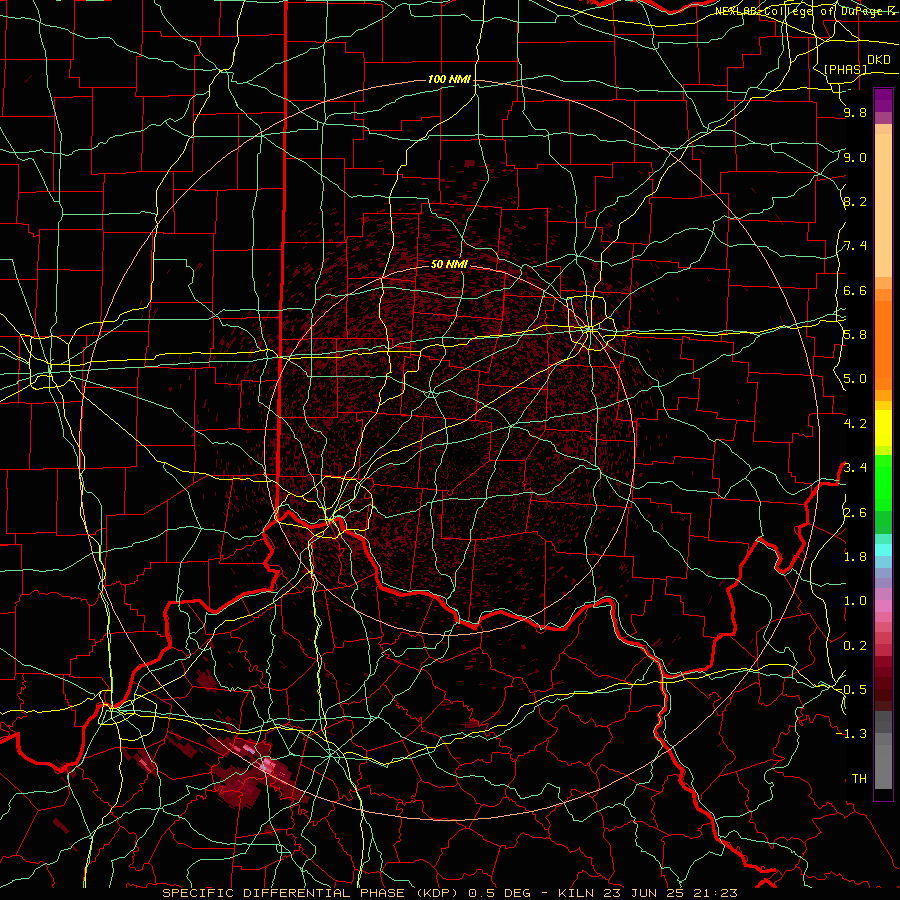Click the purple swatch at the top of the color bar
900x900 pixels.
[x=883, y=100]
